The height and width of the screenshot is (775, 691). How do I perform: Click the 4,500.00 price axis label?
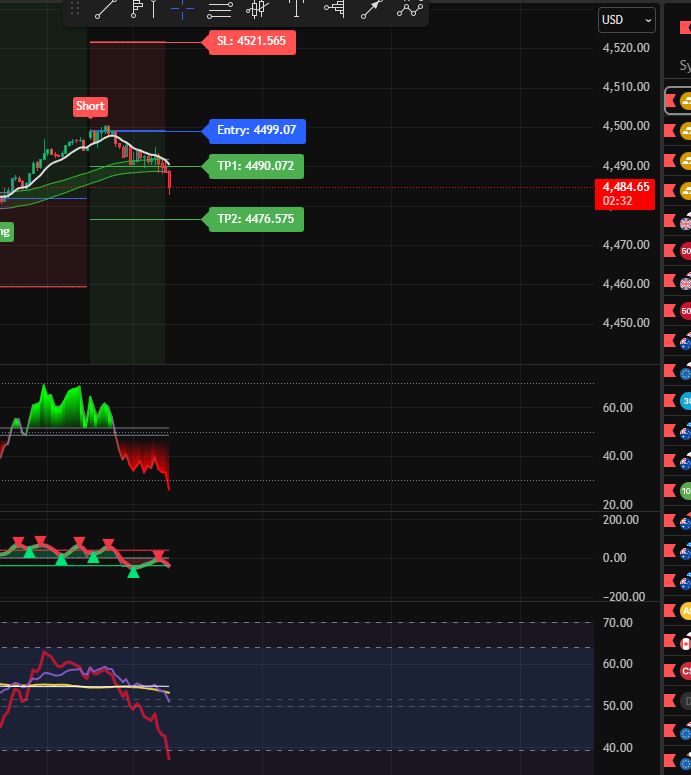point(626,126)
